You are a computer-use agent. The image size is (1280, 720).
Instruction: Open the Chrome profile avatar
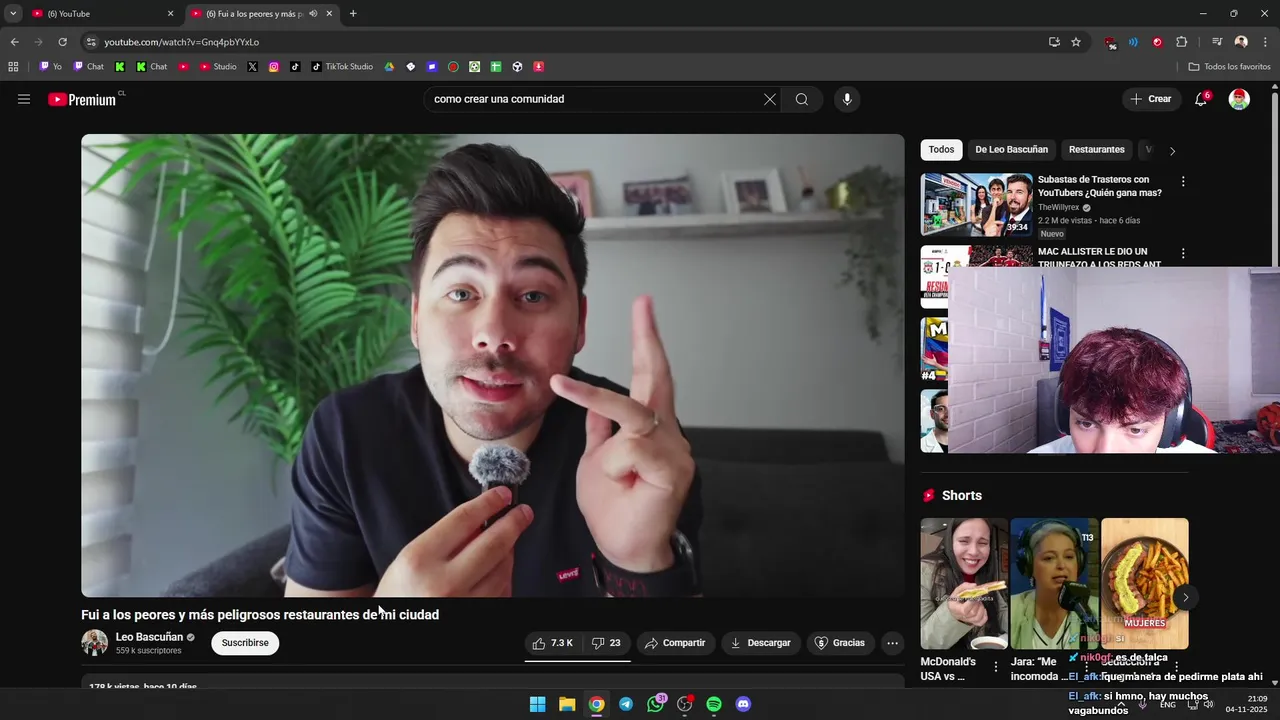pos(1241,42)
